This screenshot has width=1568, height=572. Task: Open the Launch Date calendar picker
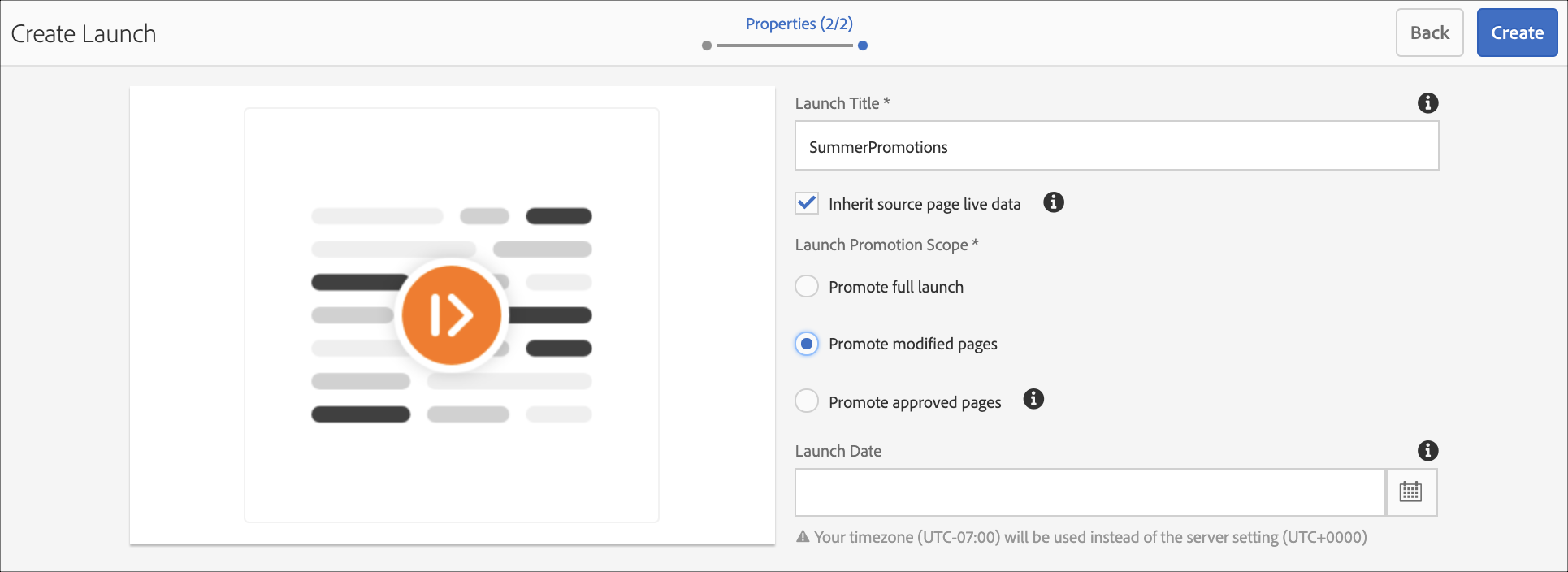point(1410,492)
